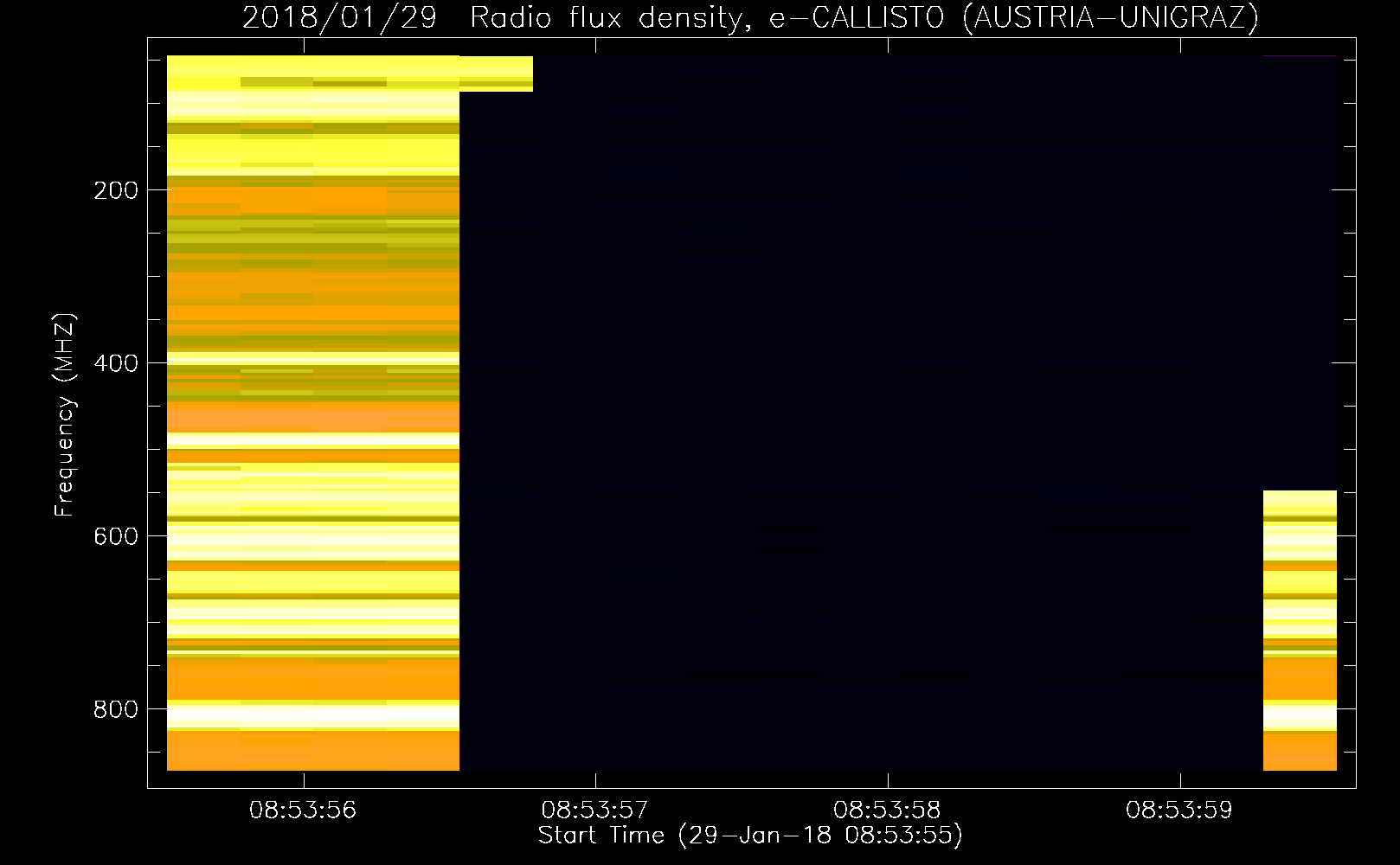Click the small yellow block near 08:53:57 at top
This screenshot has height=865, width=1400.
point(496,74)
